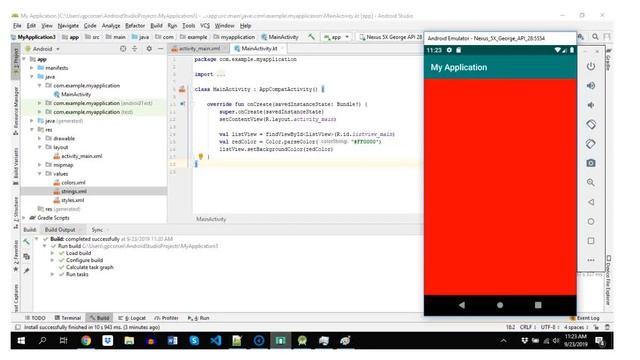
Task: Open the TODO tool window
Action: click(x=36, y=318)
